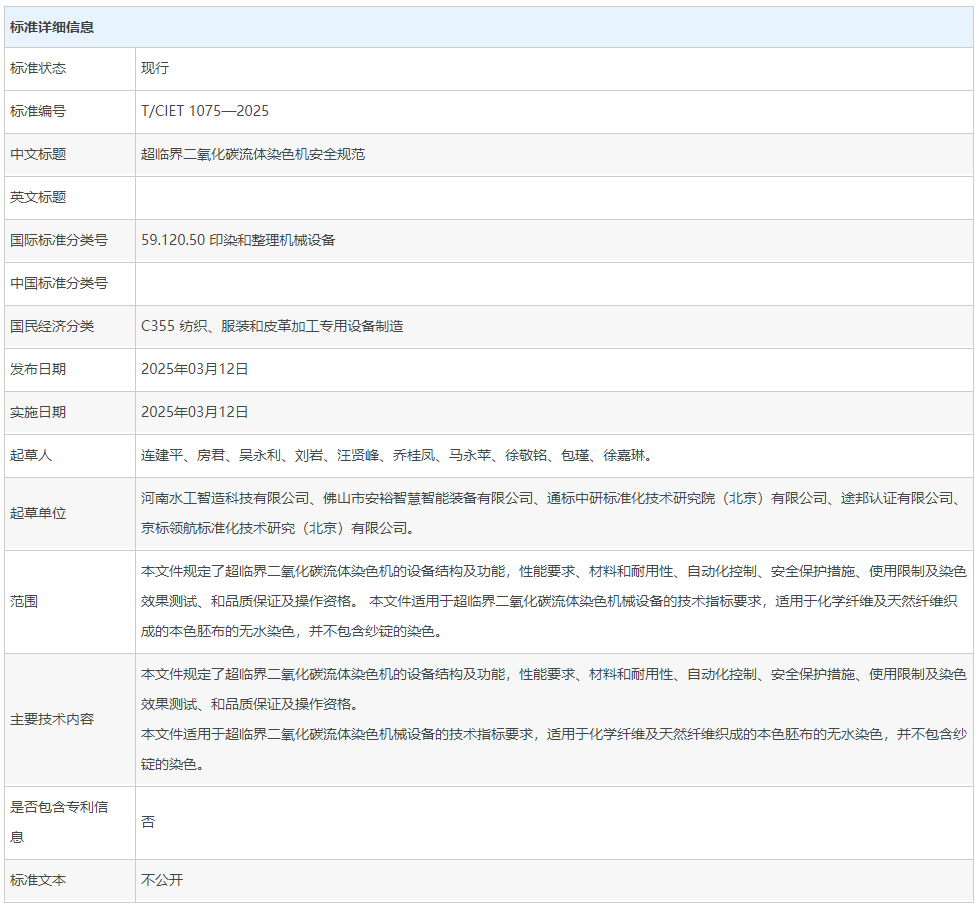The width and height of the screenshot is (979, 907).
Task: Select the C355 纺织、服装和皮革加工专用设备制造 text
Action: tap(272, 326)
